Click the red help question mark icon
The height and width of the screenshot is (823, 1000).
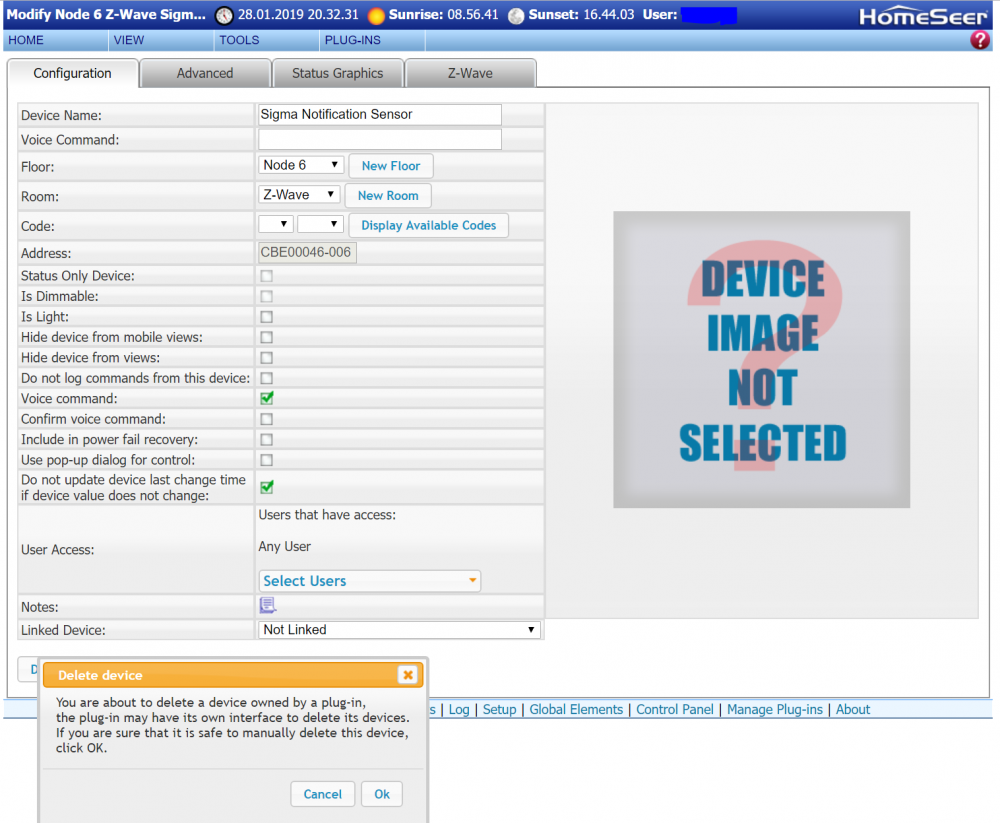(980, 40)
